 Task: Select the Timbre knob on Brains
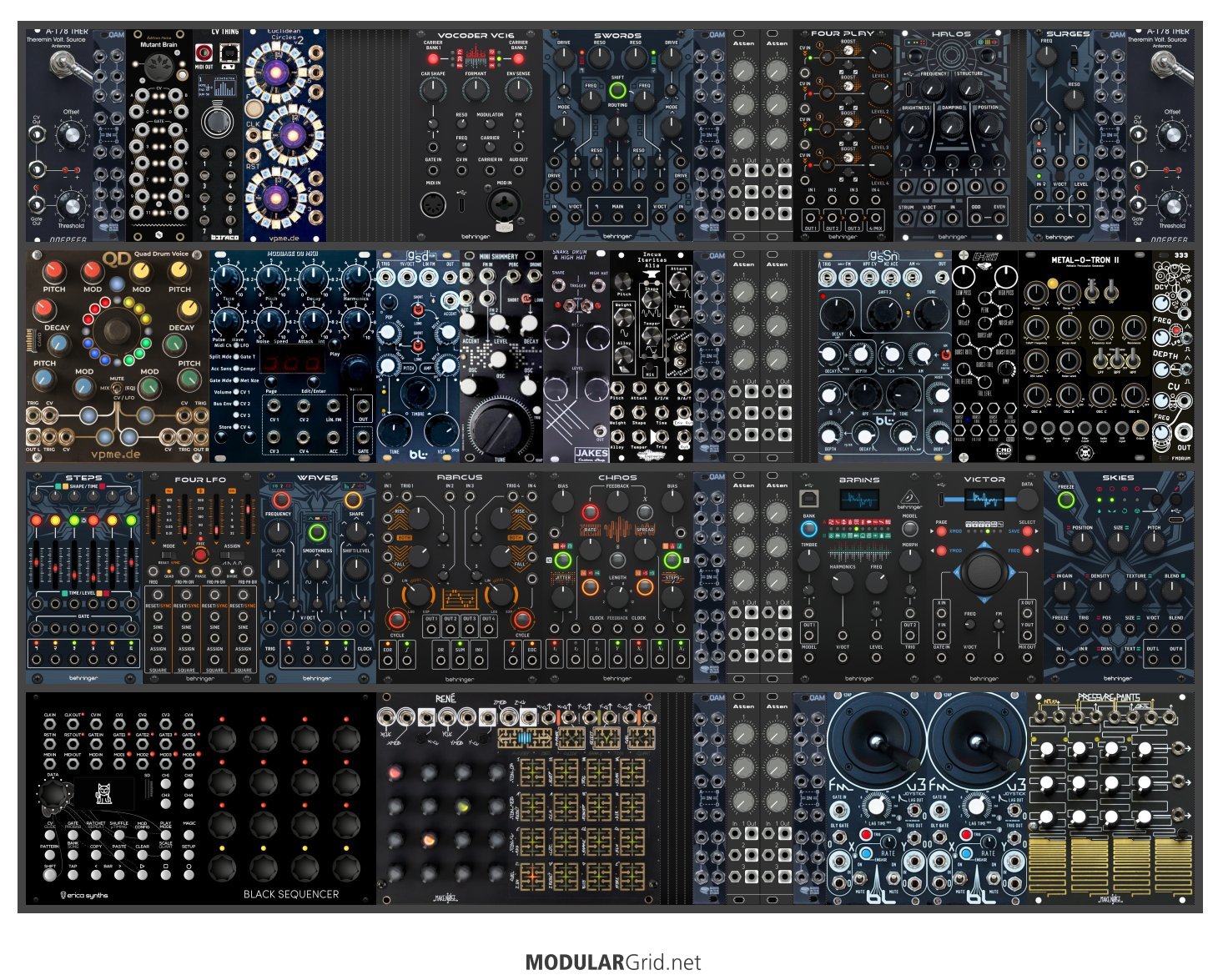(x=808, y=562)
